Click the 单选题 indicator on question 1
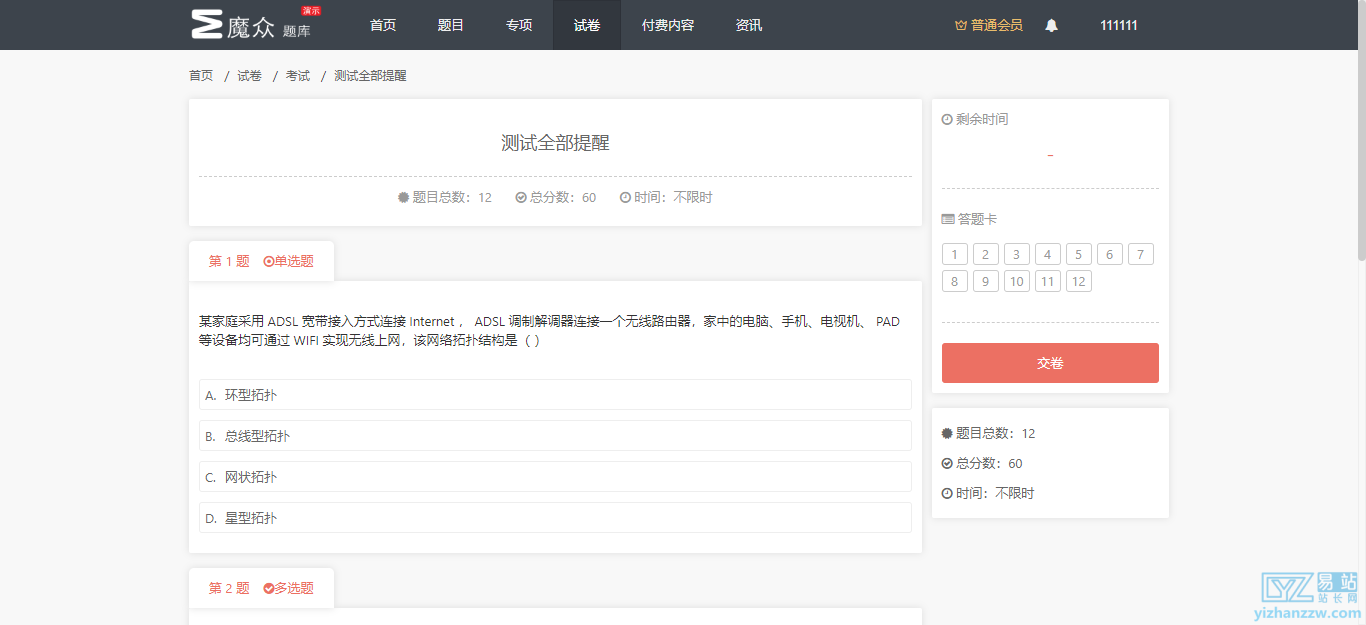 [x=290, y=260]
